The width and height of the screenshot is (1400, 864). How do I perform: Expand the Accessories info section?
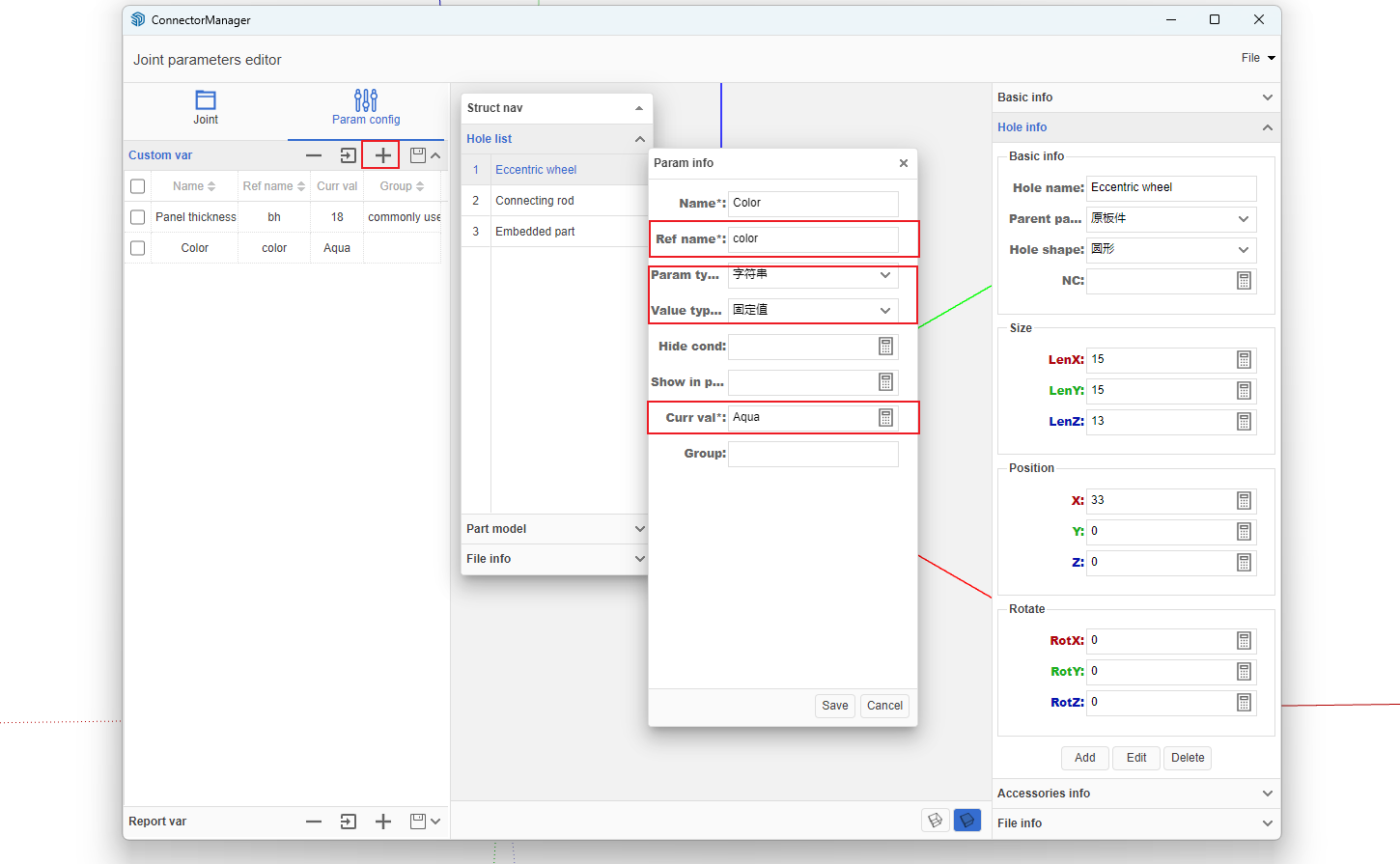tap(1135, 794)
